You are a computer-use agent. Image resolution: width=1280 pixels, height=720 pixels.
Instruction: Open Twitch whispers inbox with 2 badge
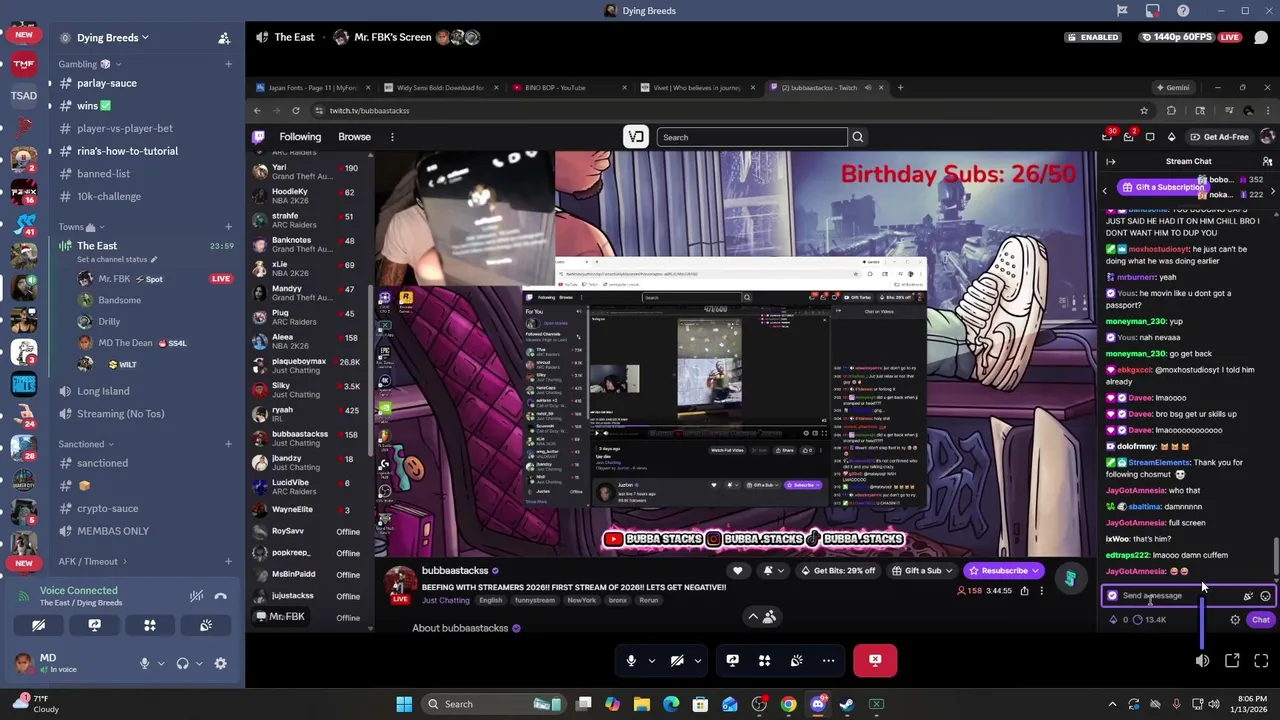(1129, 137)
